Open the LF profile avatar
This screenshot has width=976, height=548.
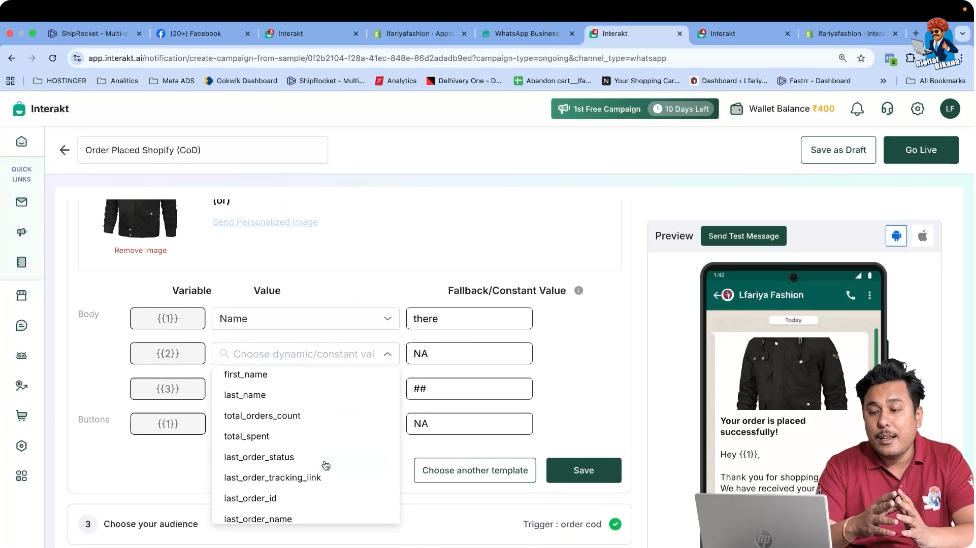coord(950,108)
